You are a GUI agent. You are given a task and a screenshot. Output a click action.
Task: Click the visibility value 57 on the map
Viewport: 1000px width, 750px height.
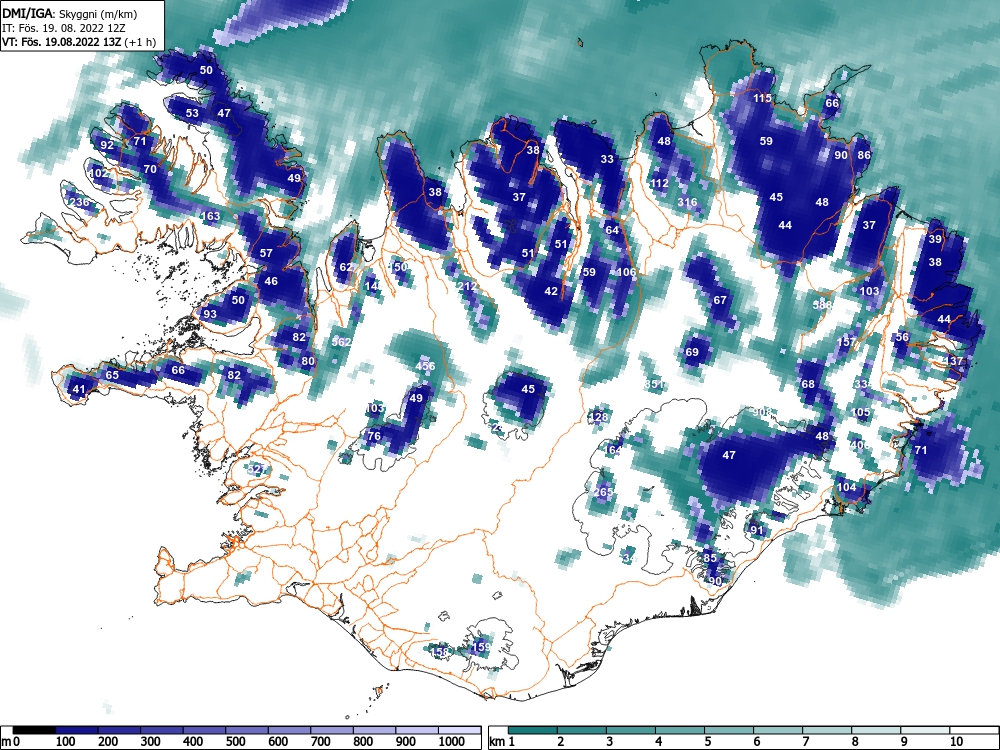266,253
